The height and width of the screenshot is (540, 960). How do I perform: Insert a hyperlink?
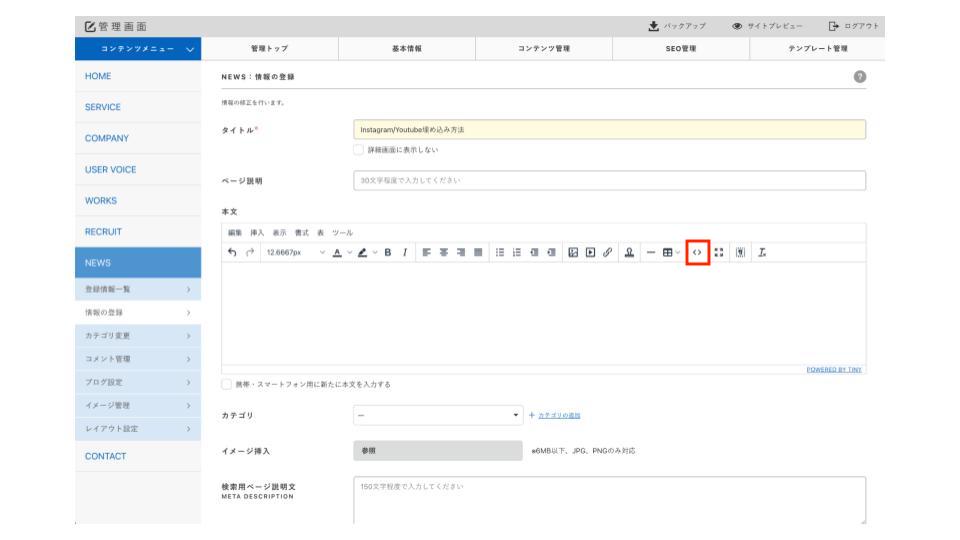[x=607, y=252]
